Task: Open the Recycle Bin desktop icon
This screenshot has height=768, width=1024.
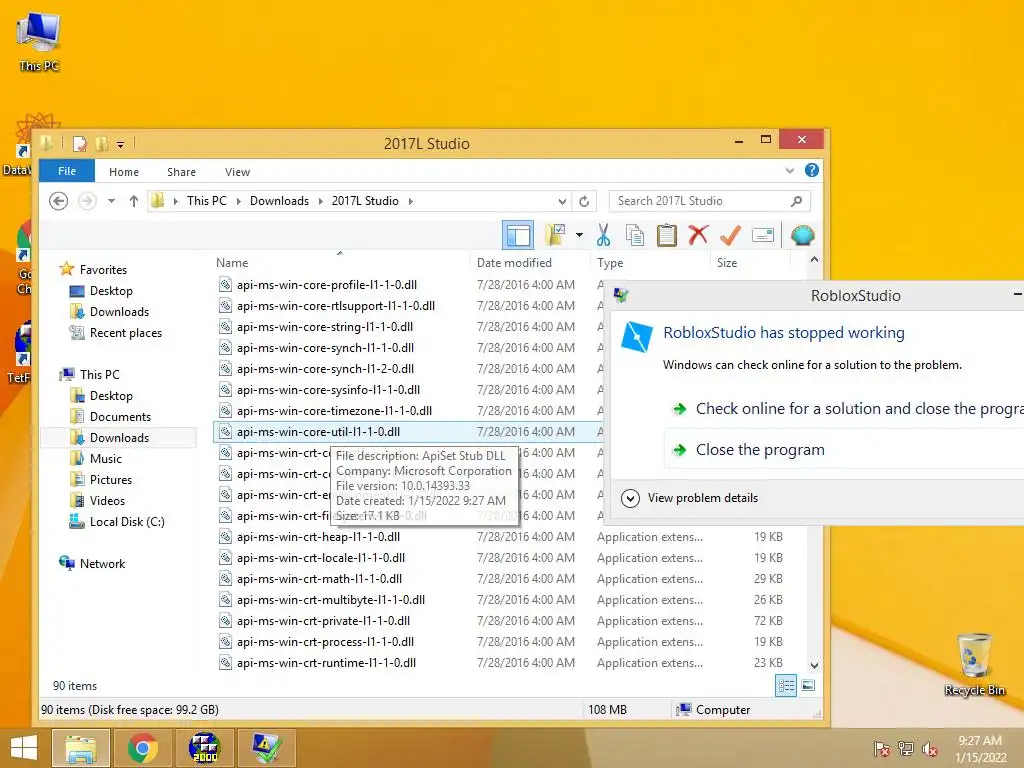Action: click(x=974, y=664)
